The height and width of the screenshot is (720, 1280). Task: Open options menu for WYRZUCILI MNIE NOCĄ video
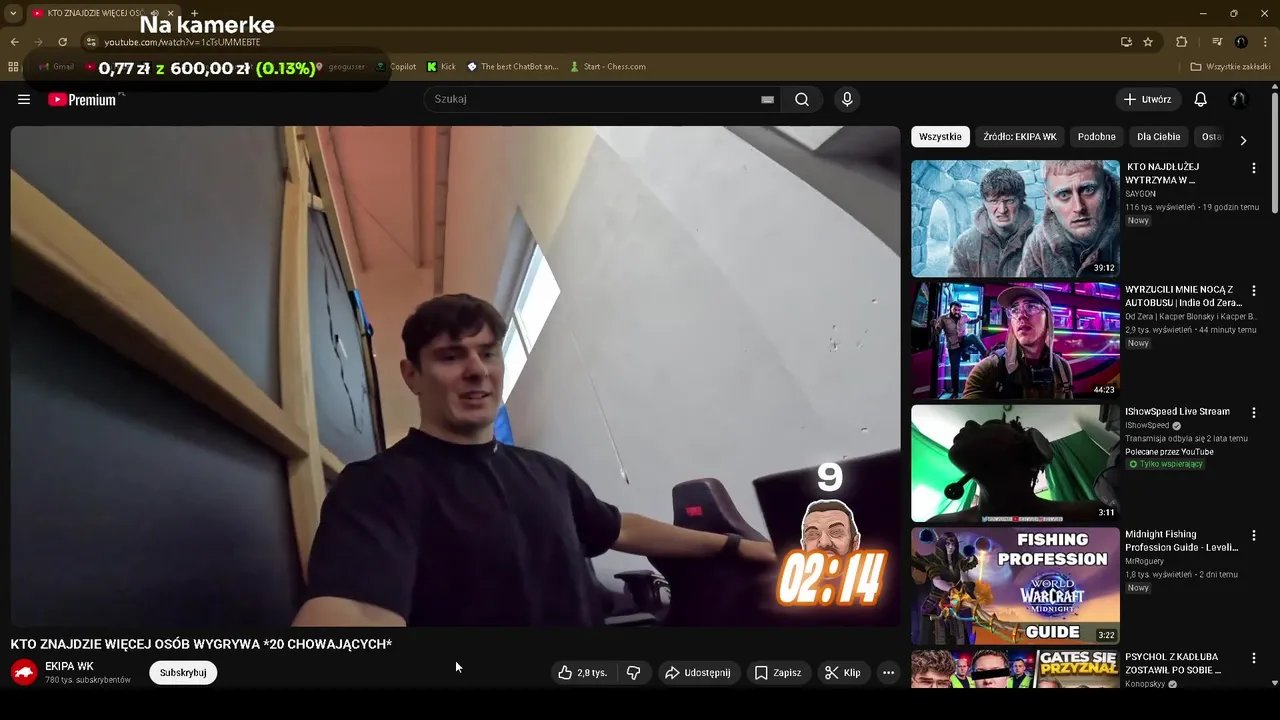1253,291
